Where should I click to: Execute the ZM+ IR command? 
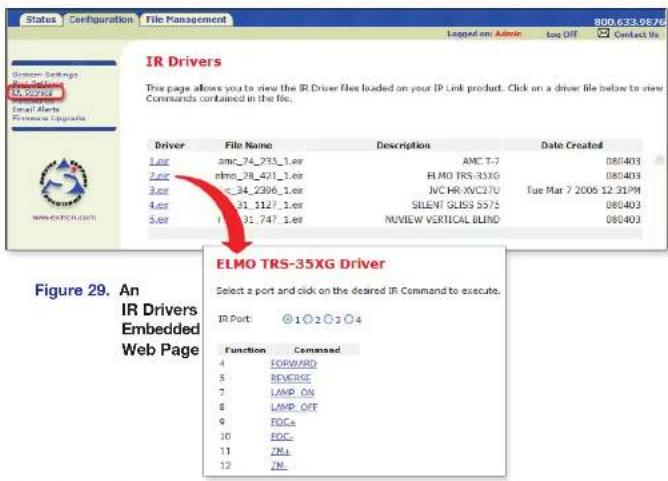point(280,451)
